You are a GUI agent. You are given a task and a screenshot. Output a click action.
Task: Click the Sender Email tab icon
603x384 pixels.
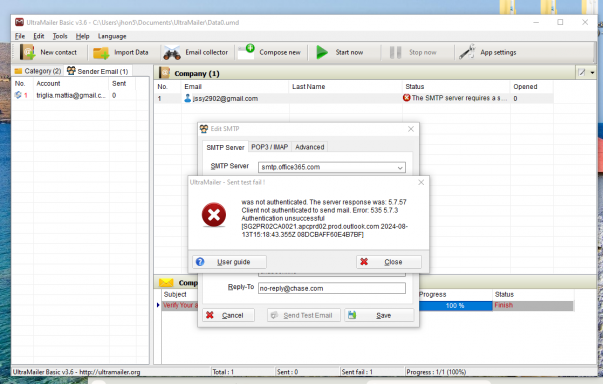(71, 71)
